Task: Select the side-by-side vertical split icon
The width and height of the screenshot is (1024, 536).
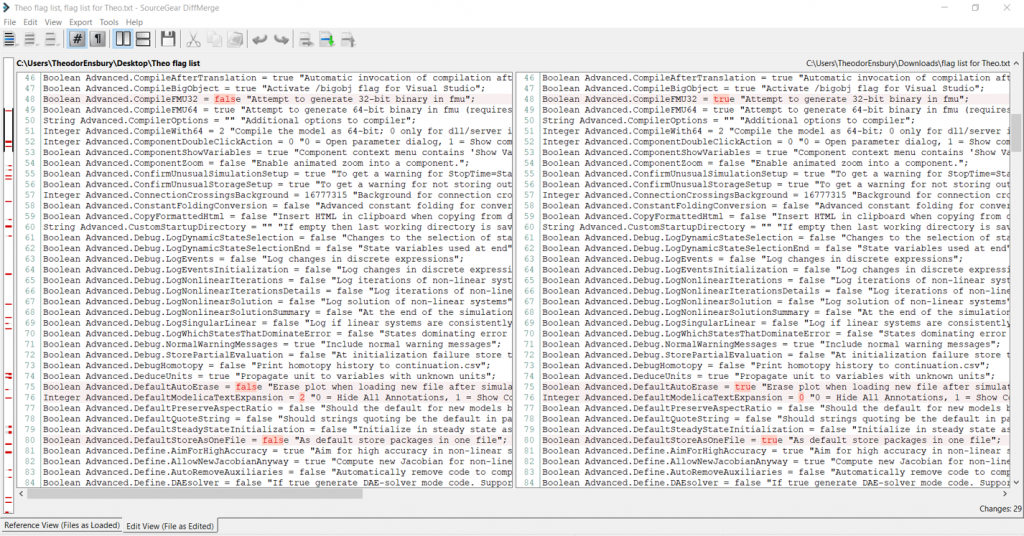Action: [x=123, y=39]
